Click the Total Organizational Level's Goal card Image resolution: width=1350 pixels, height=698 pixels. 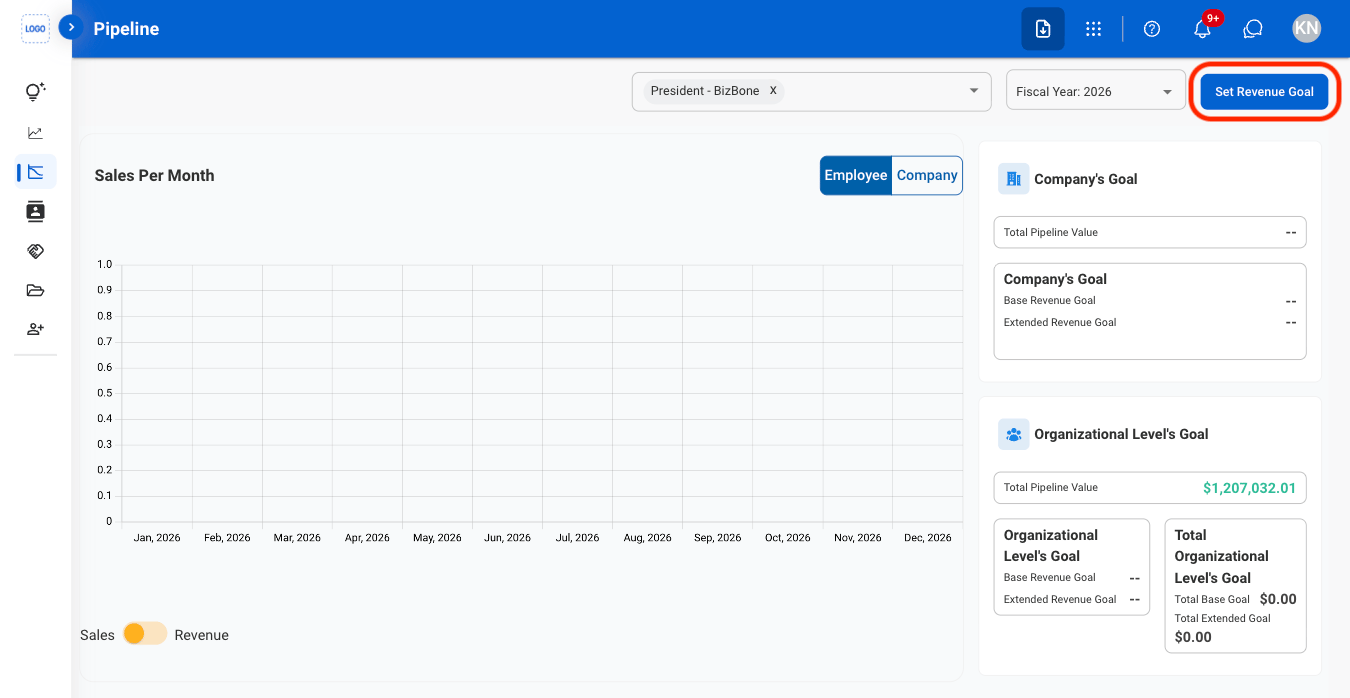(x=1236, y=586)
